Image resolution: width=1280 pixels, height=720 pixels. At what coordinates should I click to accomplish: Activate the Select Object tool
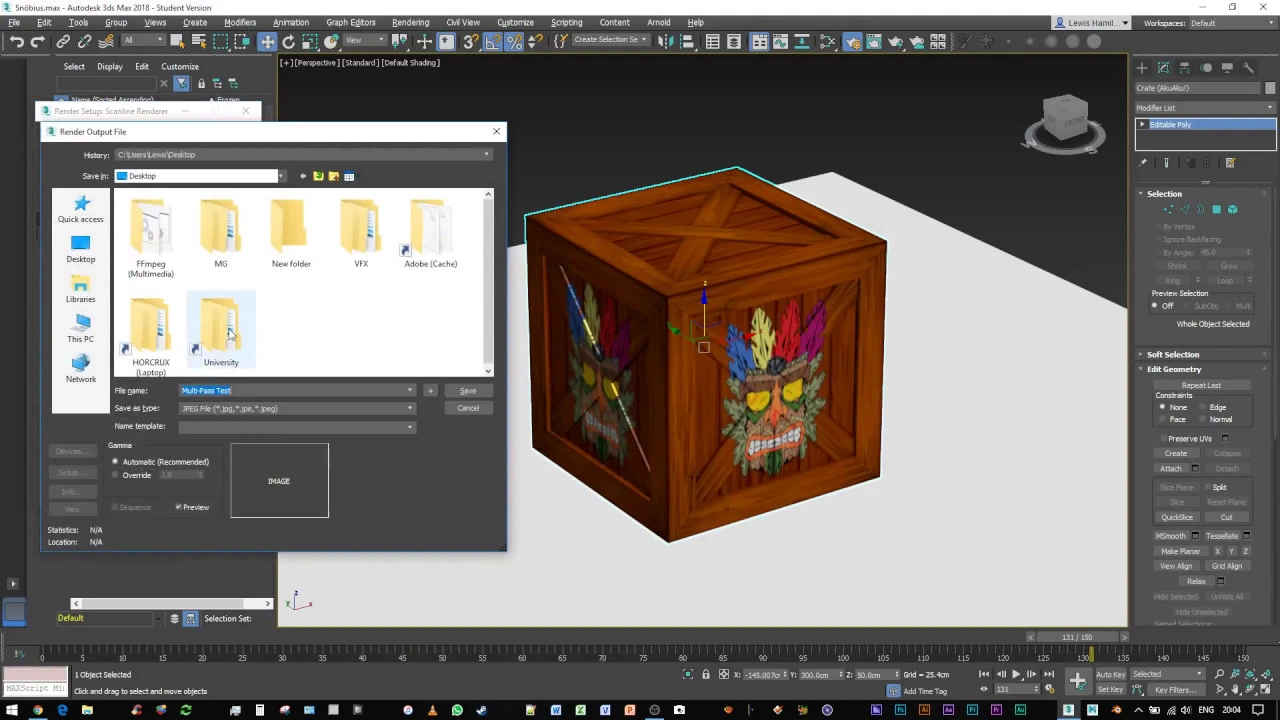click(x=177, y=41)
